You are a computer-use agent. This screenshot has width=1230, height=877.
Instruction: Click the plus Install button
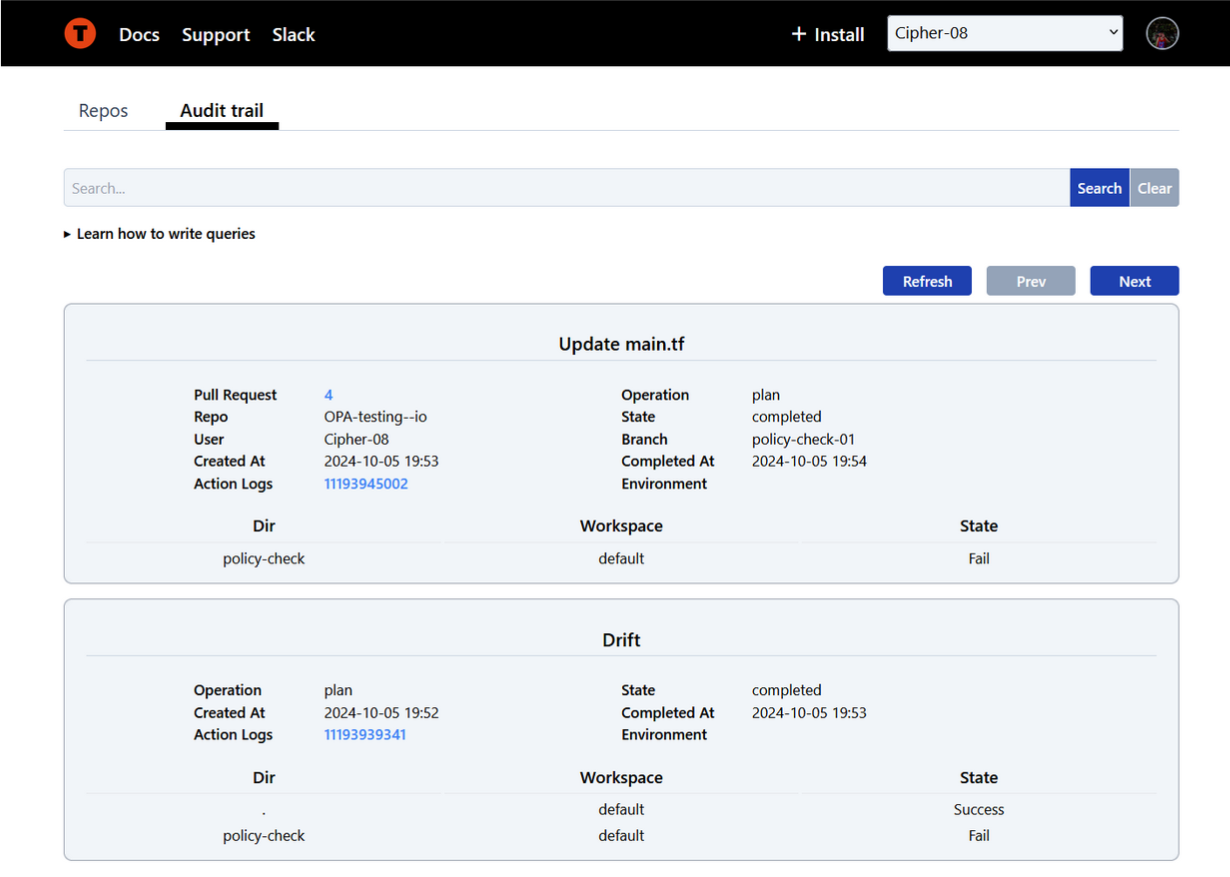pyautogui.click(x=827, y=34)
